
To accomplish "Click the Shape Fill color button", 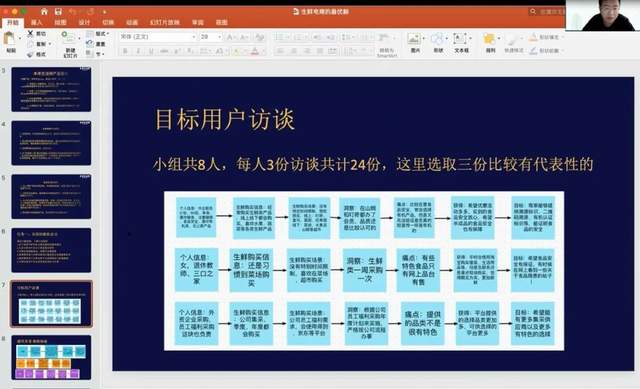I will [533, 37].
